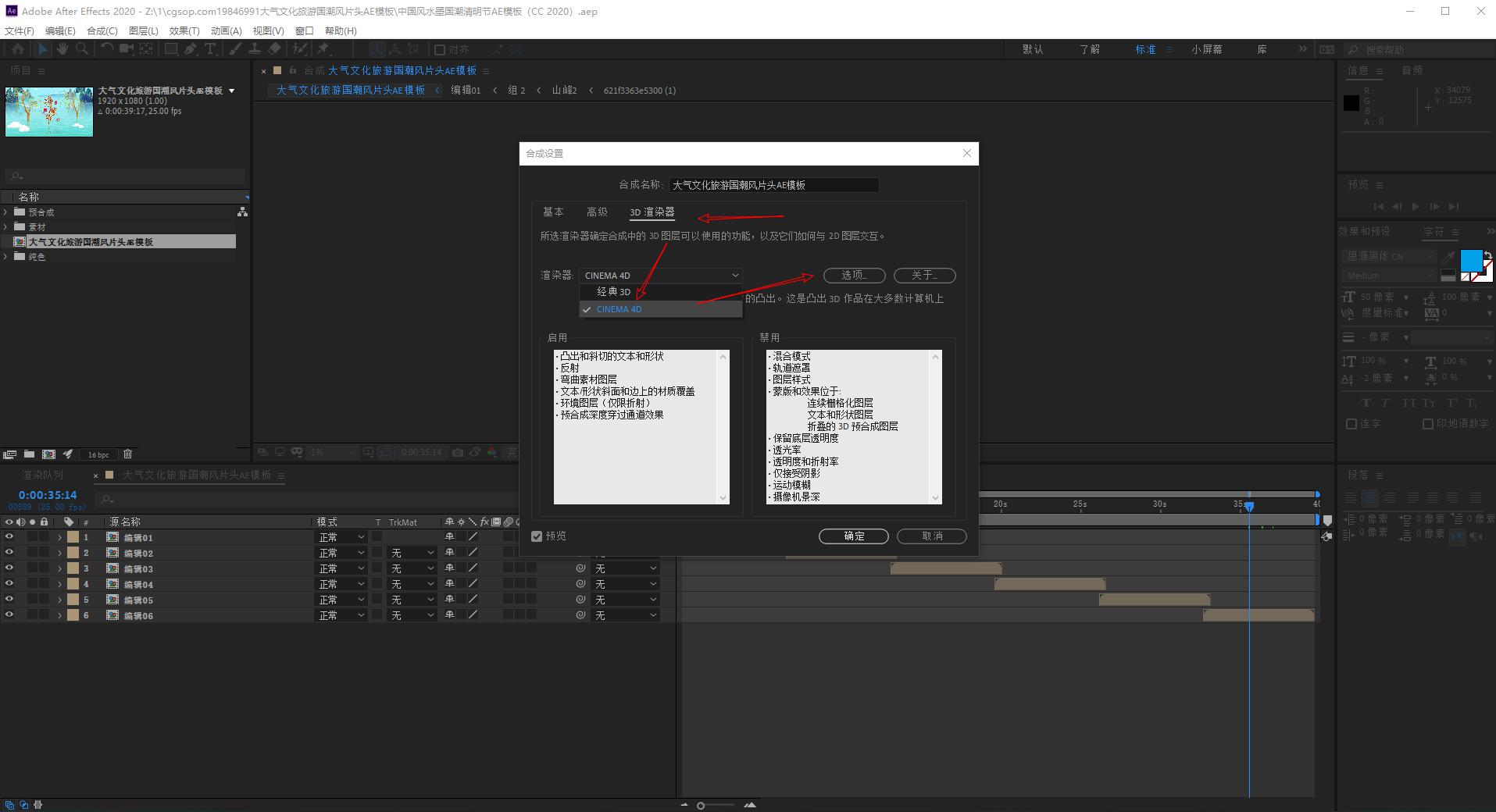Select the Zoom tool
The height and width of the screenshot is (812, 1496).
(81, 48)
